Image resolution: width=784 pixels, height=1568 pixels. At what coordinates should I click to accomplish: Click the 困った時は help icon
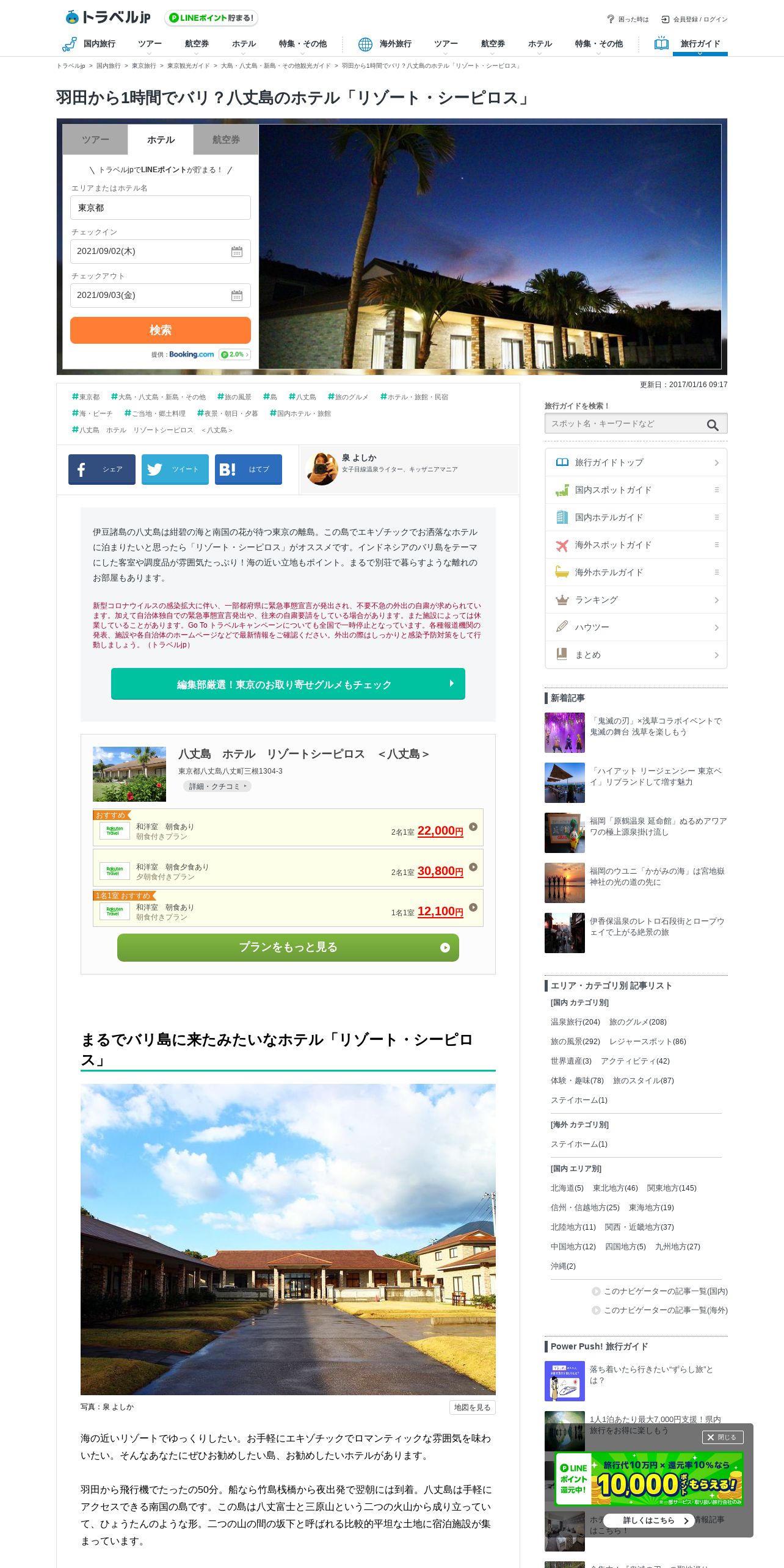pos(611,19)
